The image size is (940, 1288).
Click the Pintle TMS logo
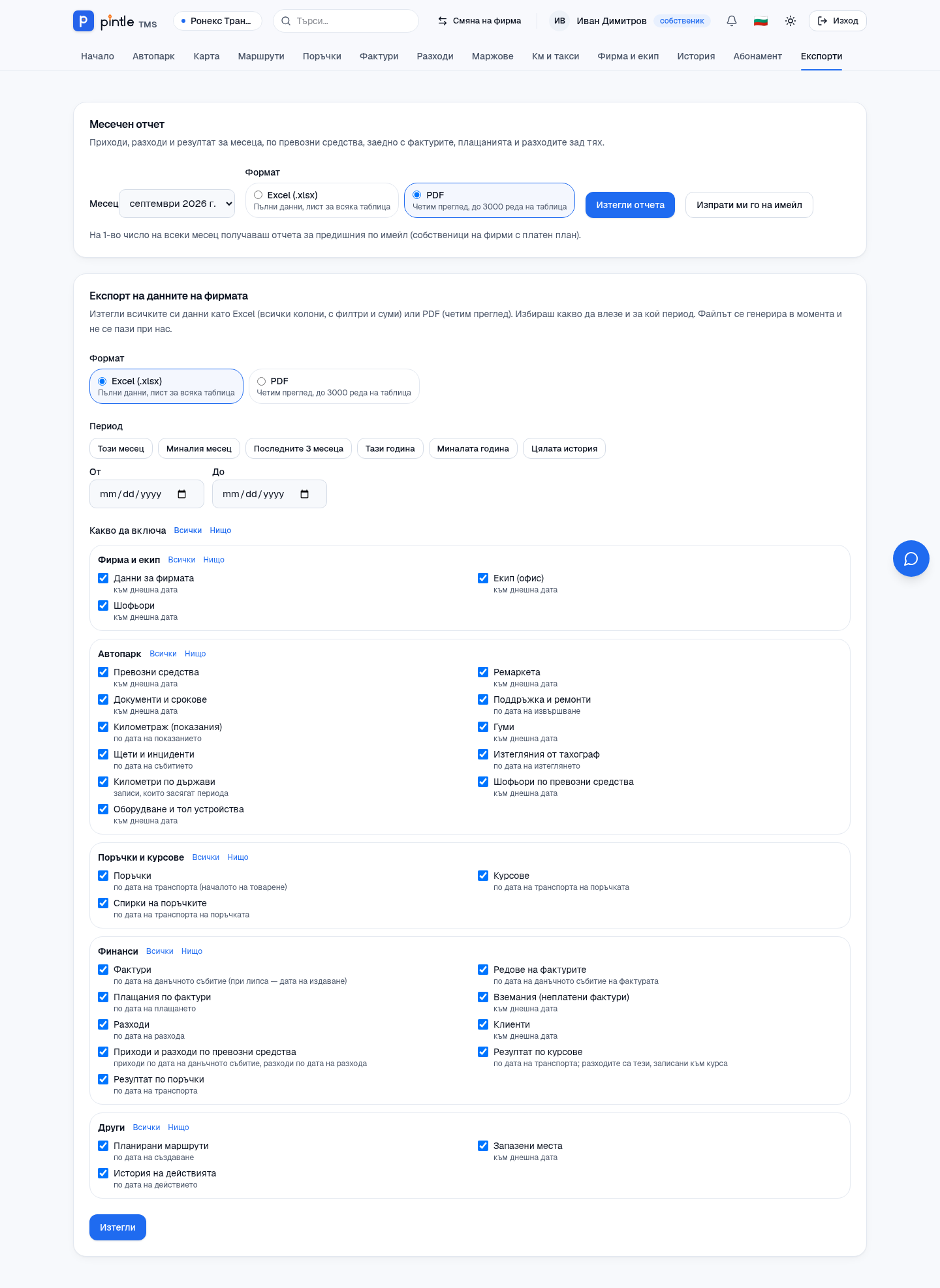115,21
